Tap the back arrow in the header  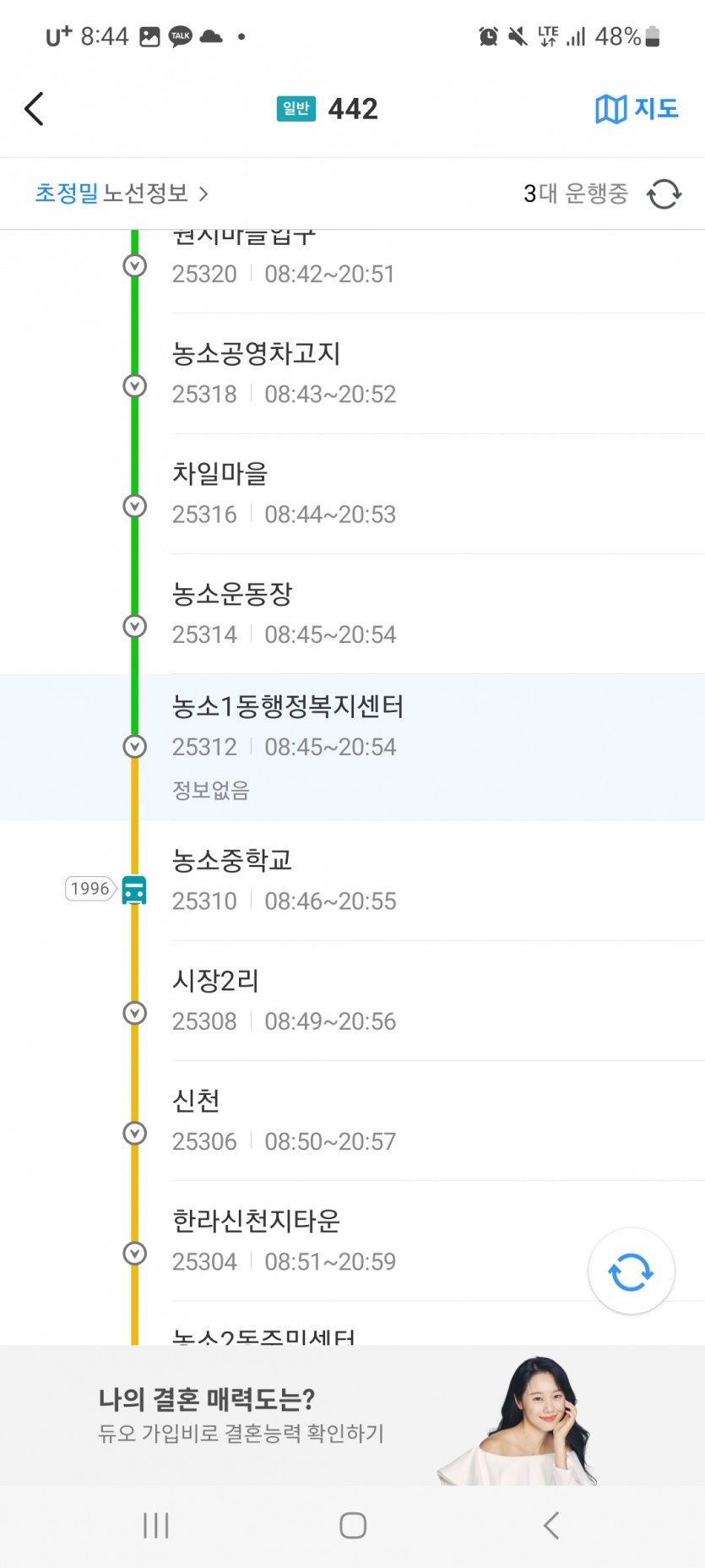35,109
